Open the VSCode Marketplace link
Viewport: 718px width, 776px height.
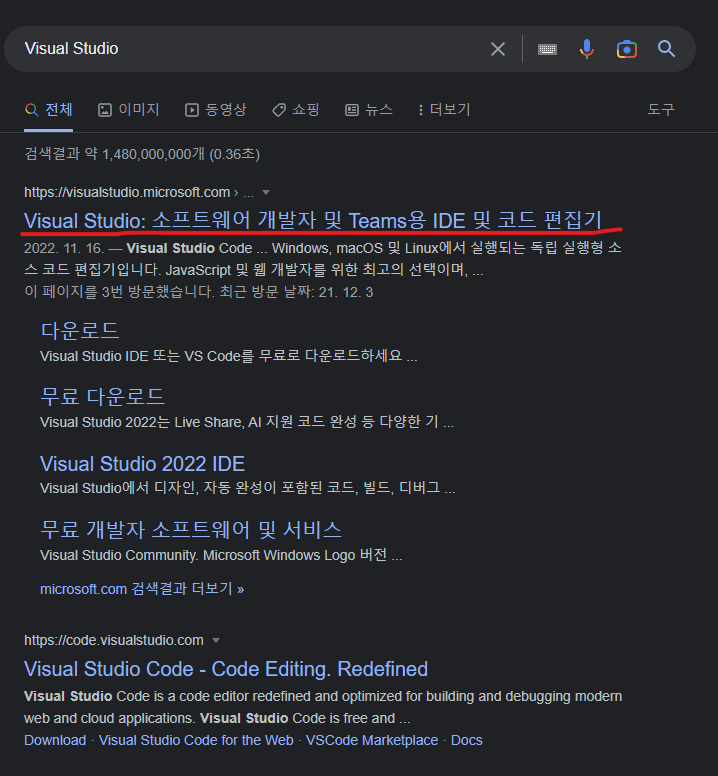tap(372, 740)
